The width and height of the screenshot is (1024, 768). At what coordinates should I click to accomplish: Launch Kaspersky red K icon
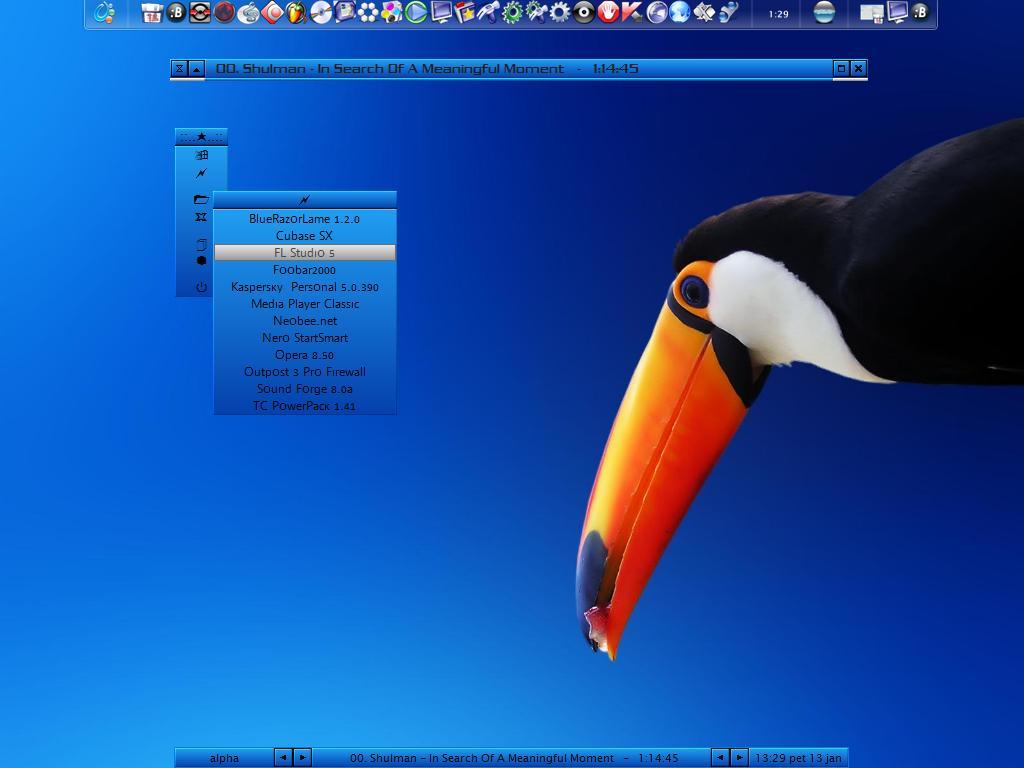[632, 12]
